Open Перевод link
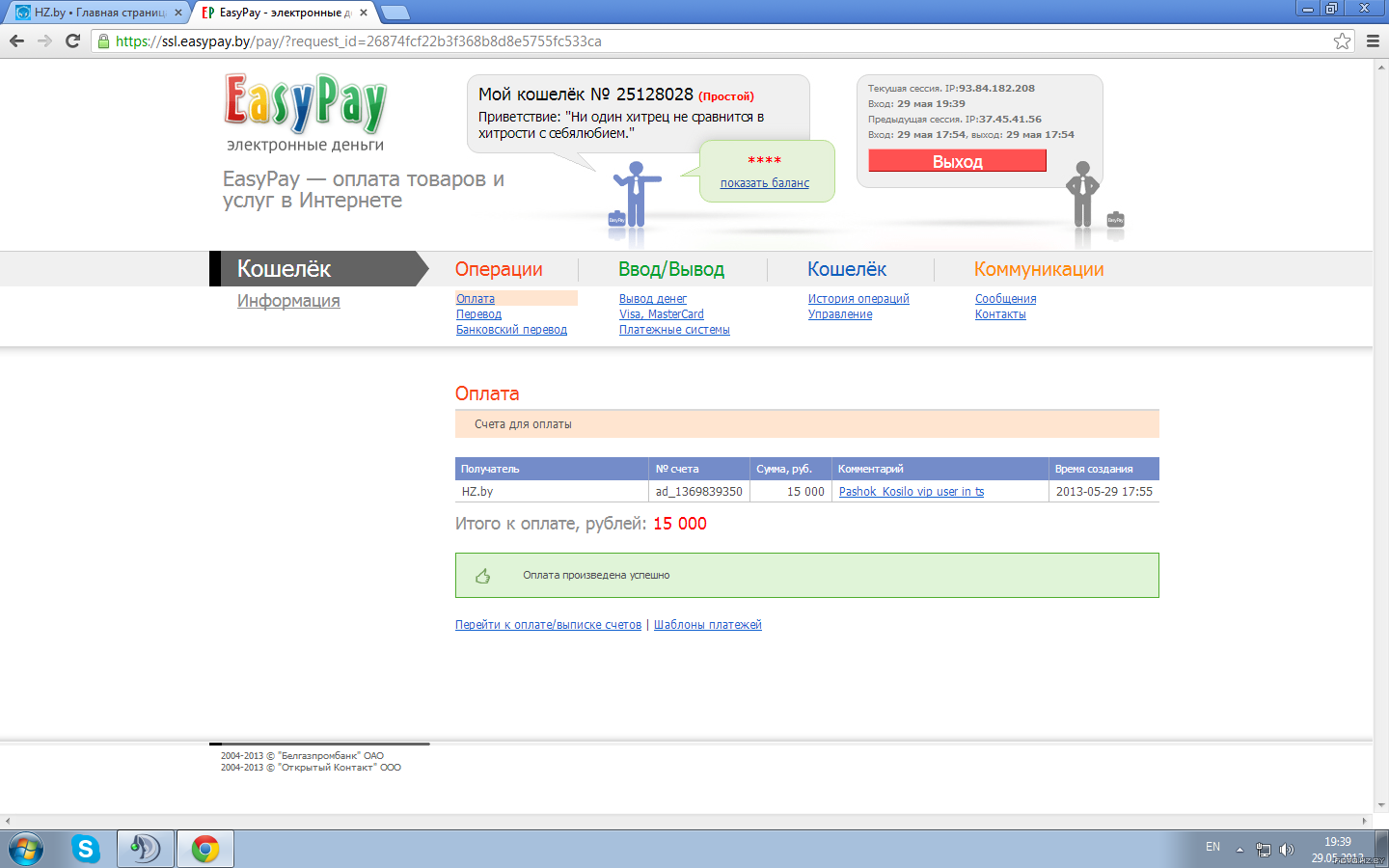Image resolution: width=1389 pixels, height=868 pixels. tap(478, 314)
